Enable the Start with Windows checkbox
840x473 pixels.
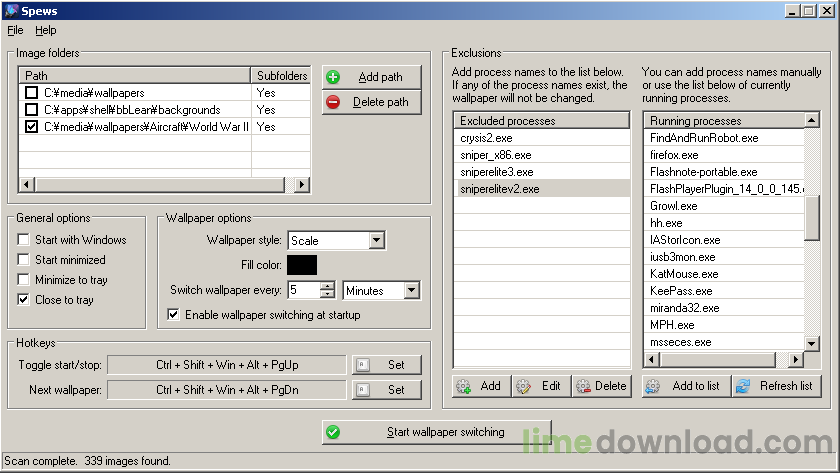[x=24, y=240]
